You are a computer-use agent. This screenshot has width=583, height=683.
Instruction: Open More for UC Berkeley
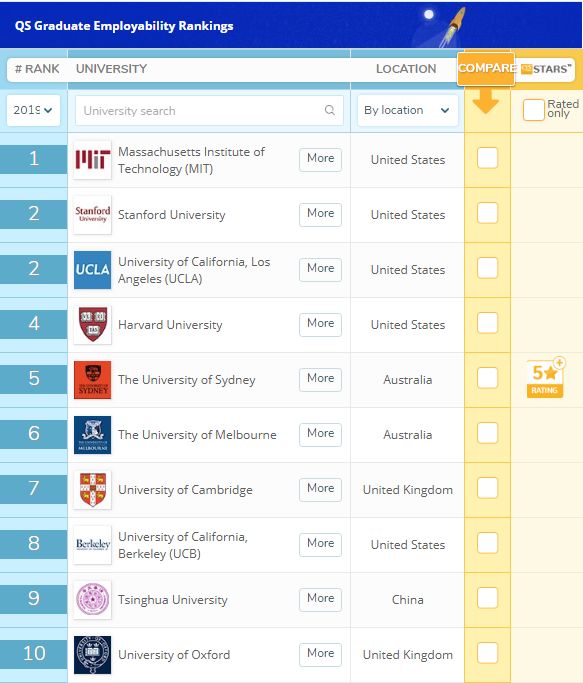(x=320, y=544)
